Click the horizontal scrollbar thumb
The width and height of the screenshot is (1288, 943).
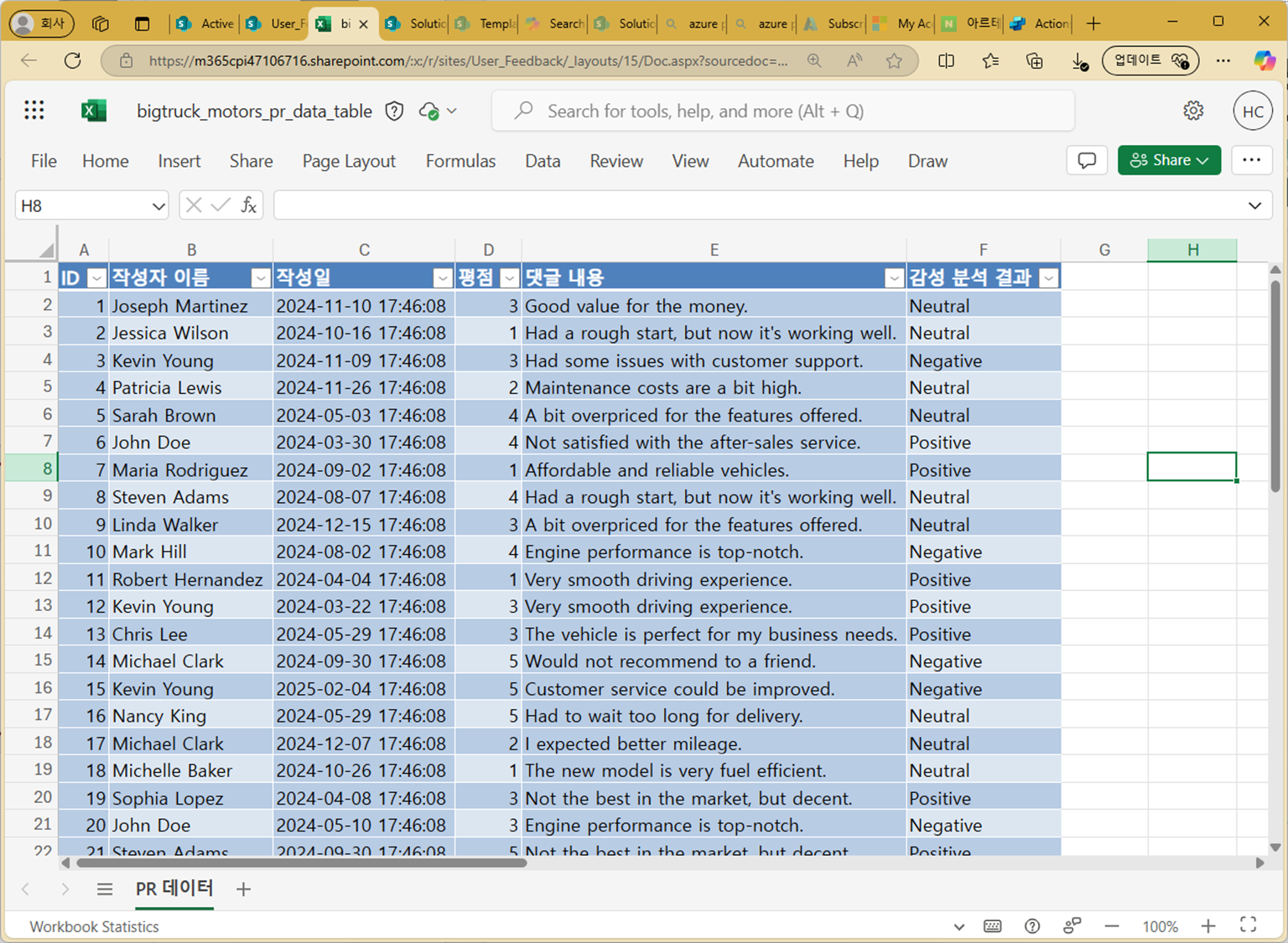point(302,862)
